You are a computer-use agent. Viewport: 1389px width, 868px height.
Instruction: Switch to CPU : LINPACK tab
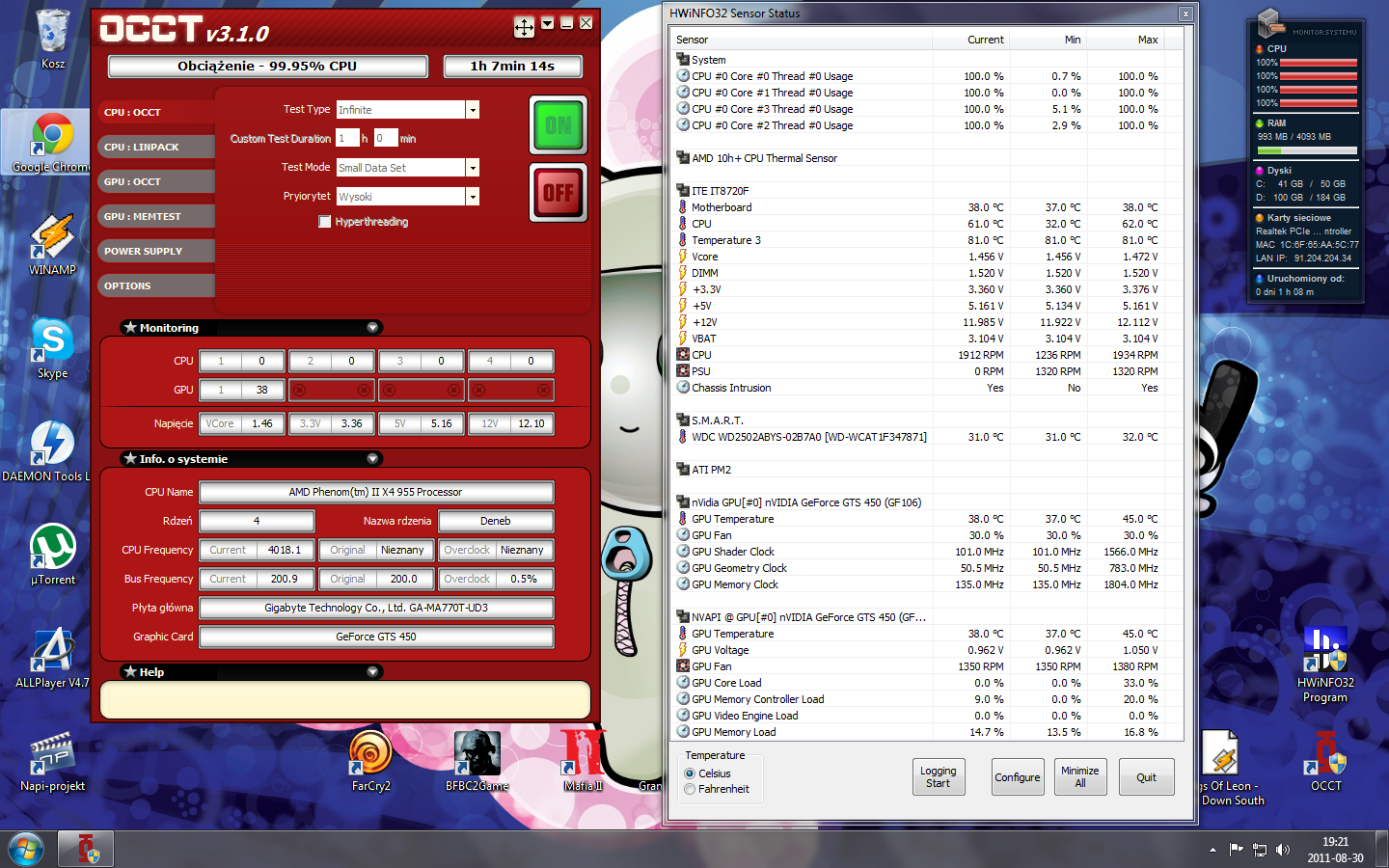pyautogui.click(x=156, y=148)
